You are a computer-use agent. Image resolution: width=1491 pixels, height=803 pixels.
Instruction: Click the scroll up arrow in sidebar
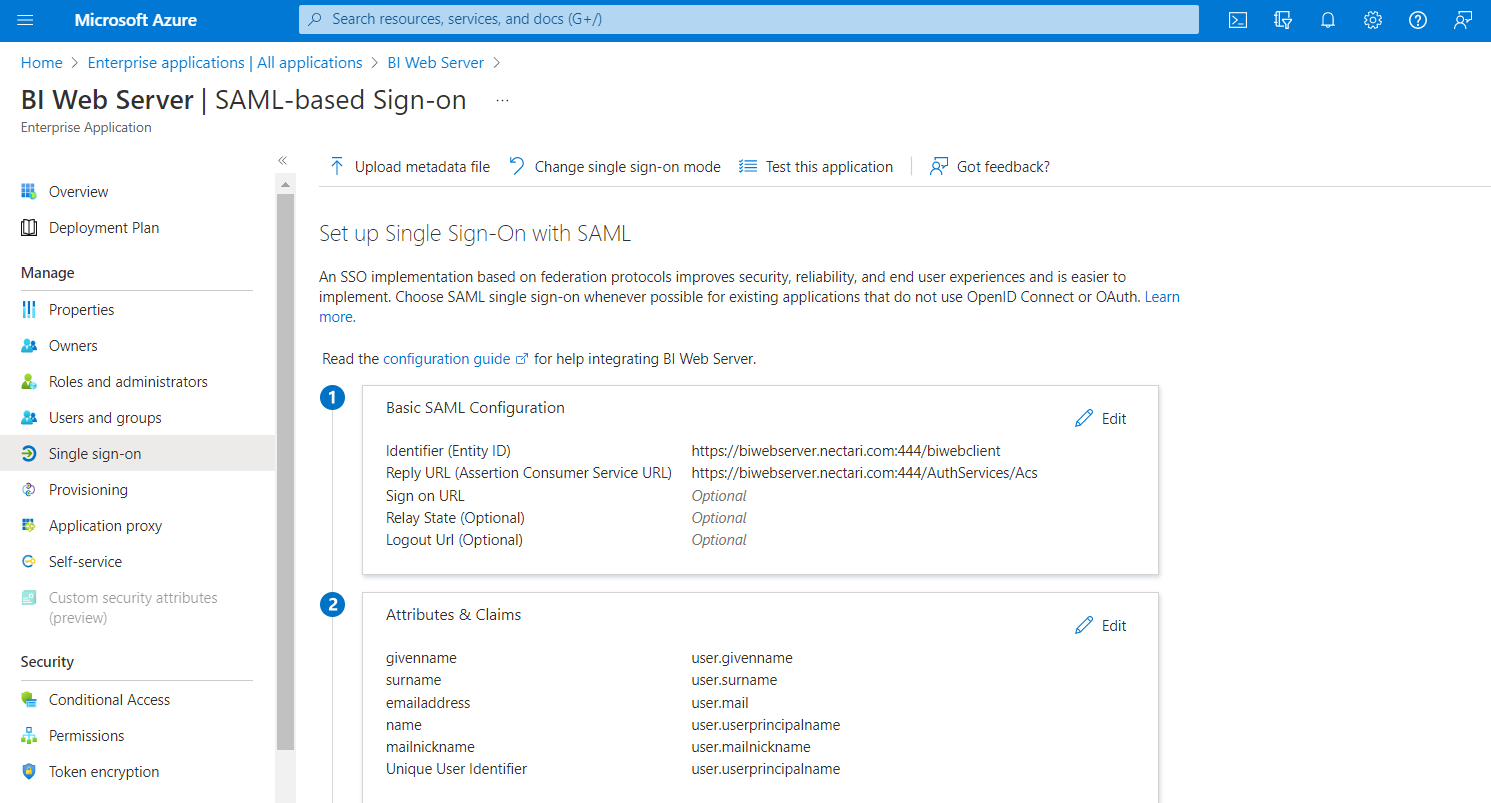coord(285,185)
